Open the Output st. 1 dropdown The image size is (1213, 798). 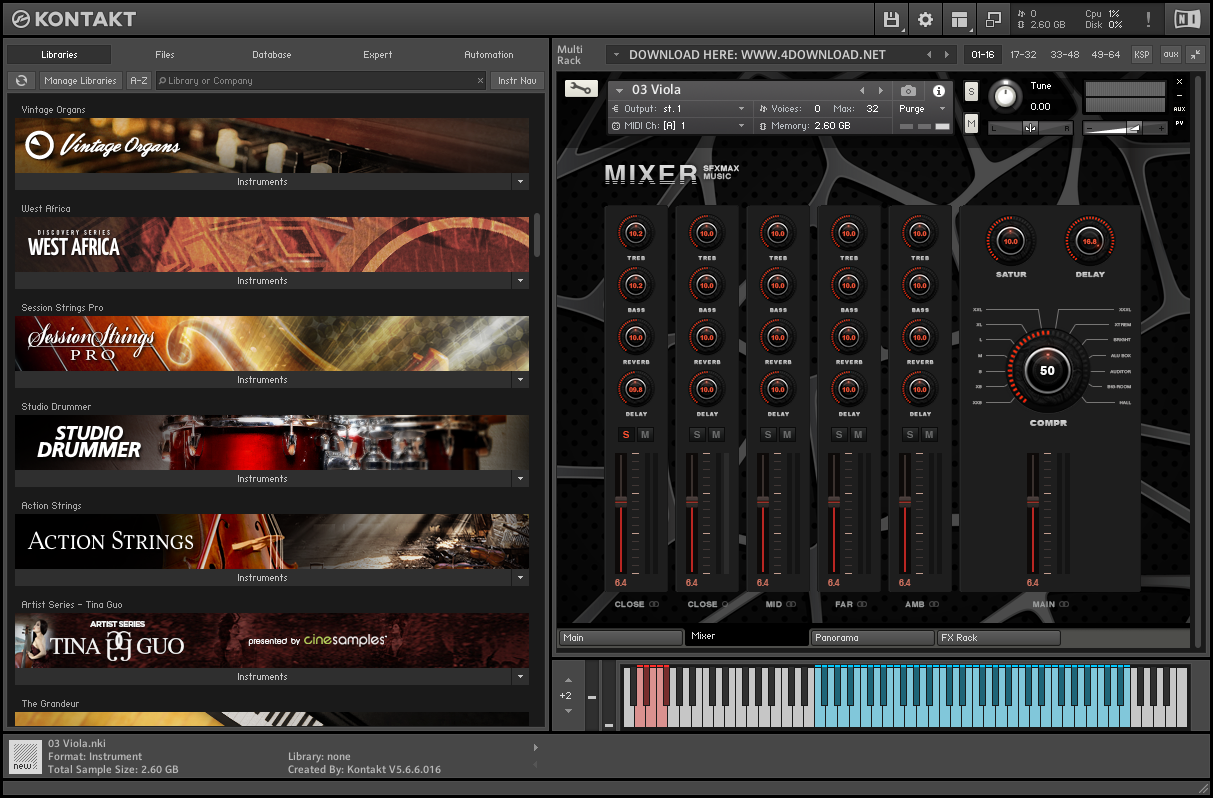pos(679,108)
